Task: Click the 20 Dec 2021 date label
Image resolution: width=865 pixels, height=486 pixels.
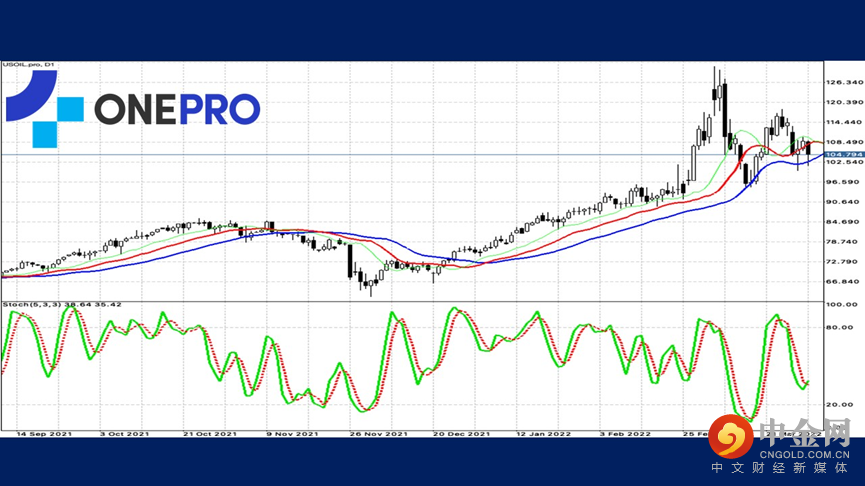Action: tap(461, 434)
